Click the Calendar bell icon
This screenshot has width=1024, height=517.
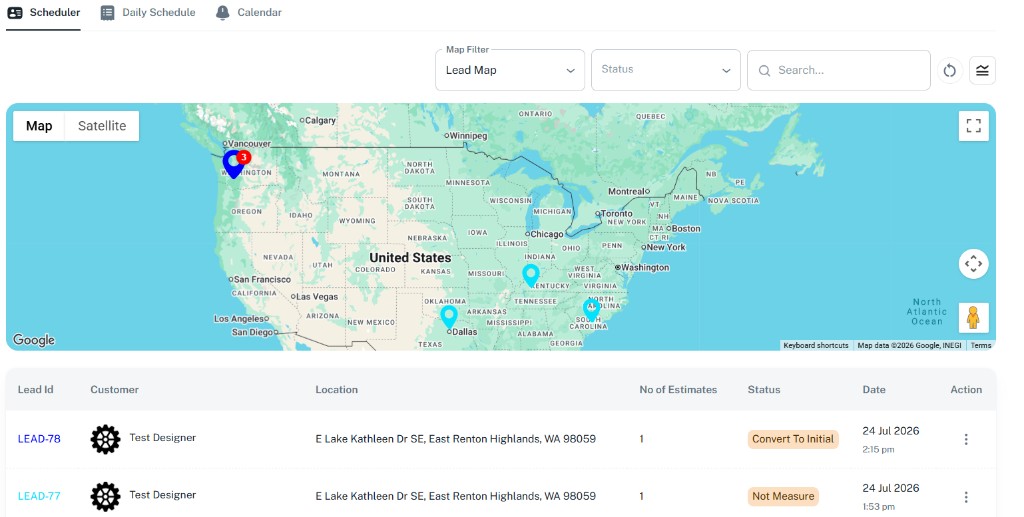(x=223, y=12)
